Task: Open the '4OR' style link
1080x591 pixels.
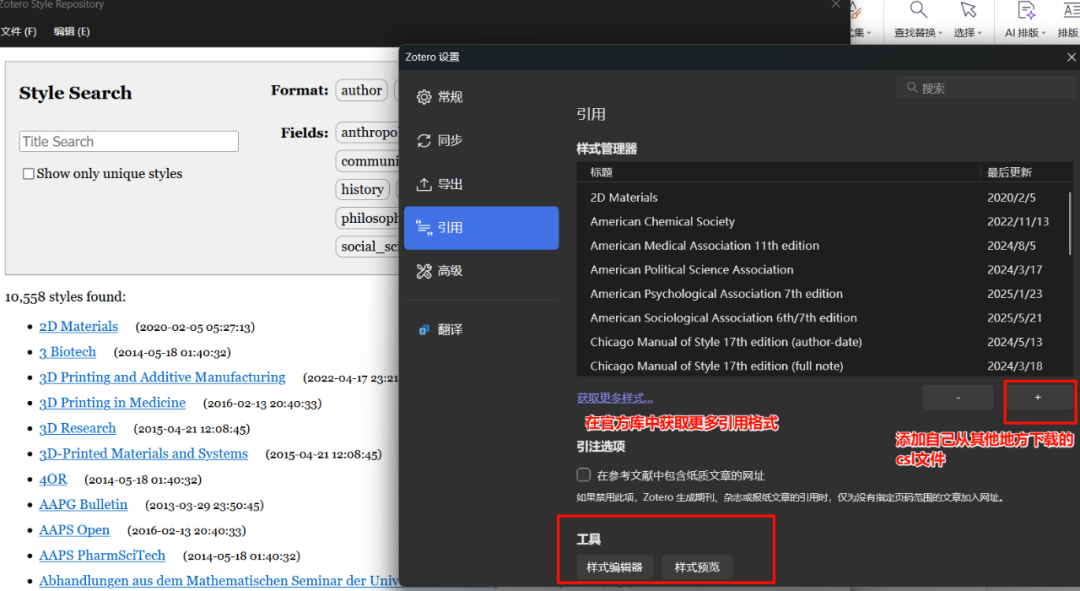Action: click(x=53, y=479)
